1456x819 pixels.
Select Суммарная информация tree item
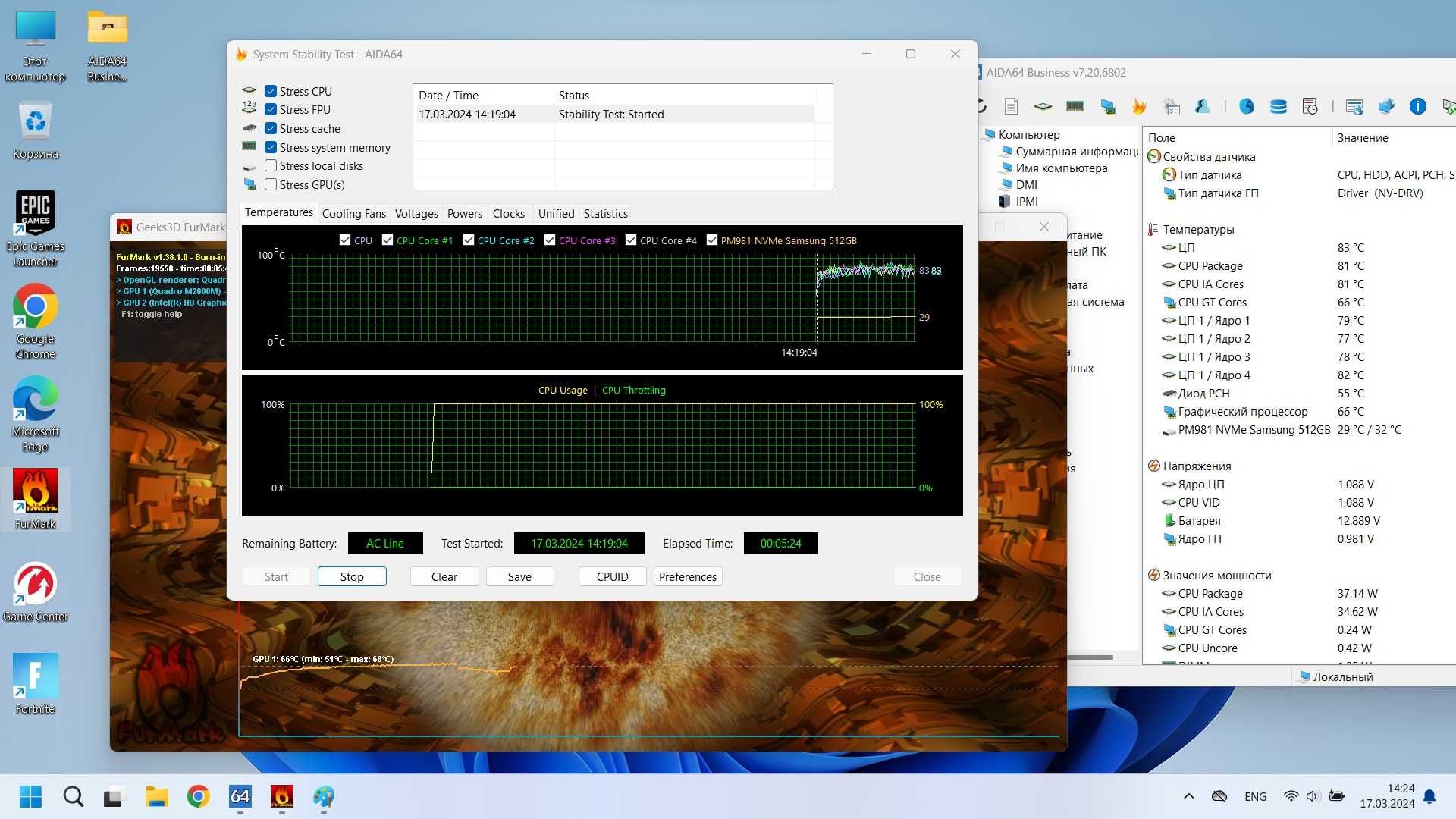[x=1076, y=151]
